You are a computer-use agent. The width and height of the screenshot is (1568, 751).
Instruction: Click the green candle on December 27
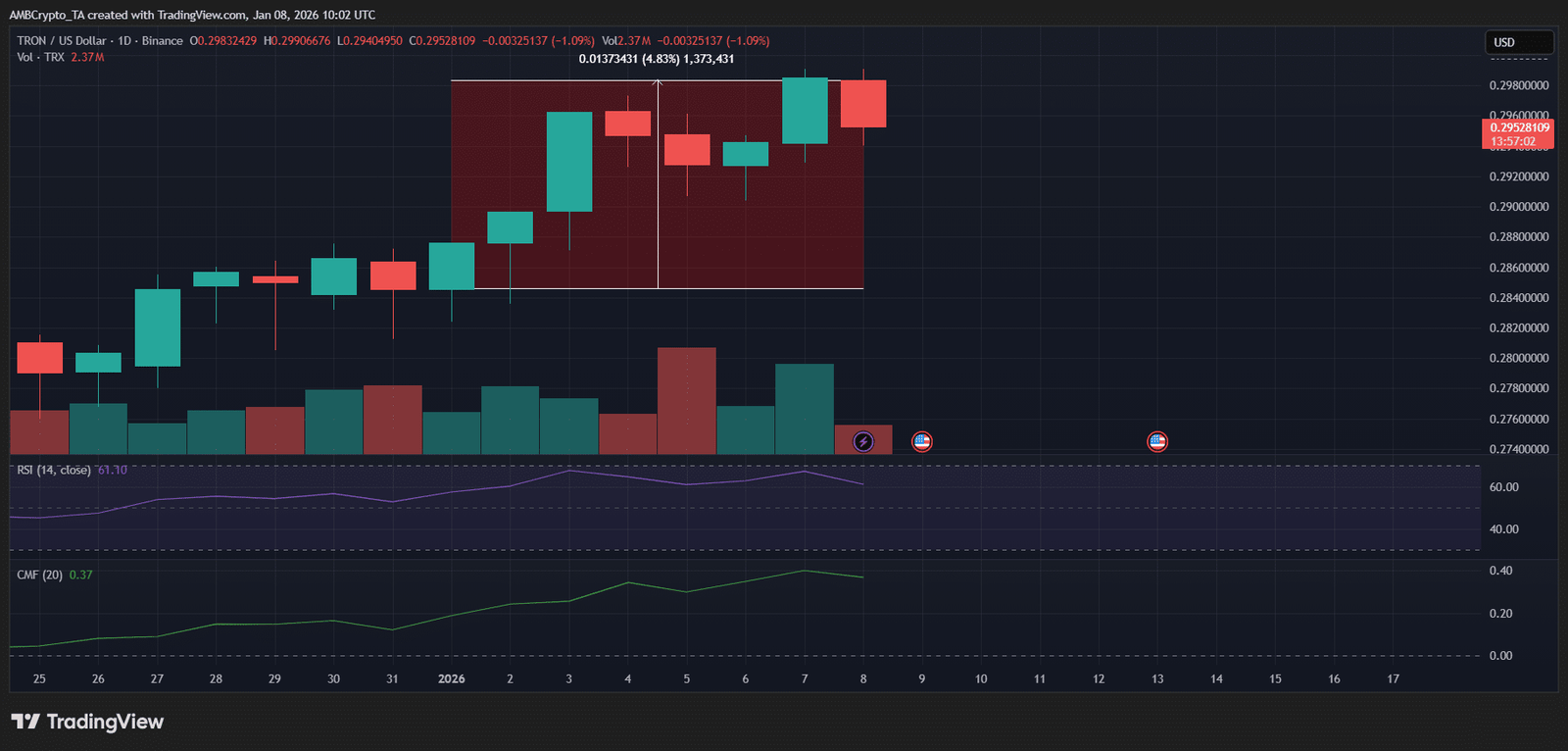(x=158, y=327)
